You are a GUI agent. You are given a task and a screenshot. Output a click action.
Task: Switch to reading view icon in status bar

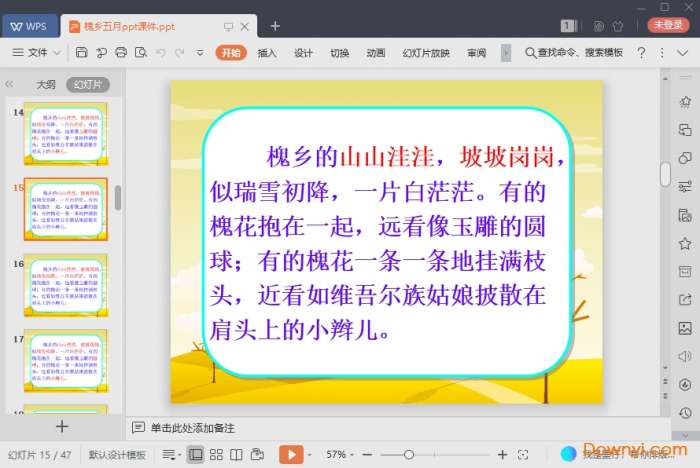(237, 455)
